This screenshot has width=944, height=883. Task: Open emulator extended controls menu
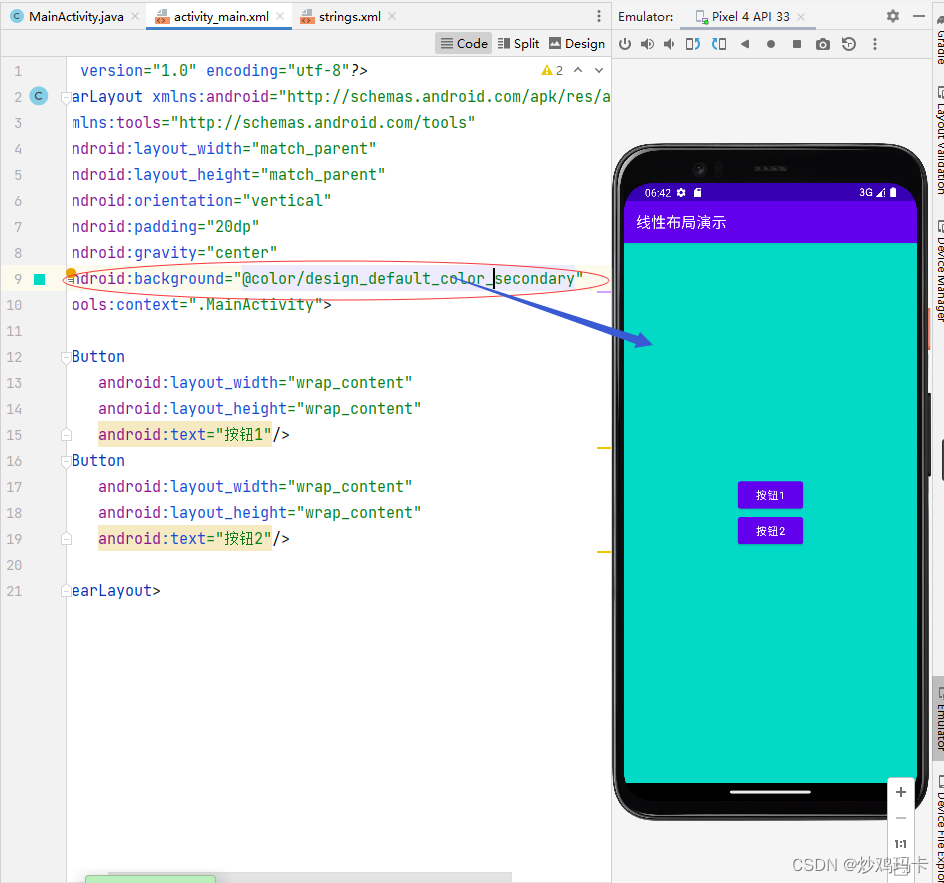click(875, 44)
